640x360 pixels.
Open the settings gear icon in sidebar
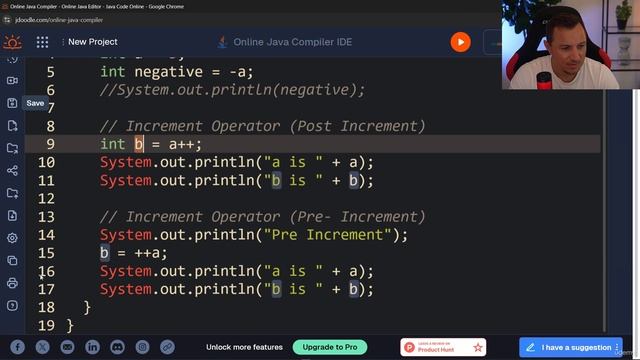(12, 238)
